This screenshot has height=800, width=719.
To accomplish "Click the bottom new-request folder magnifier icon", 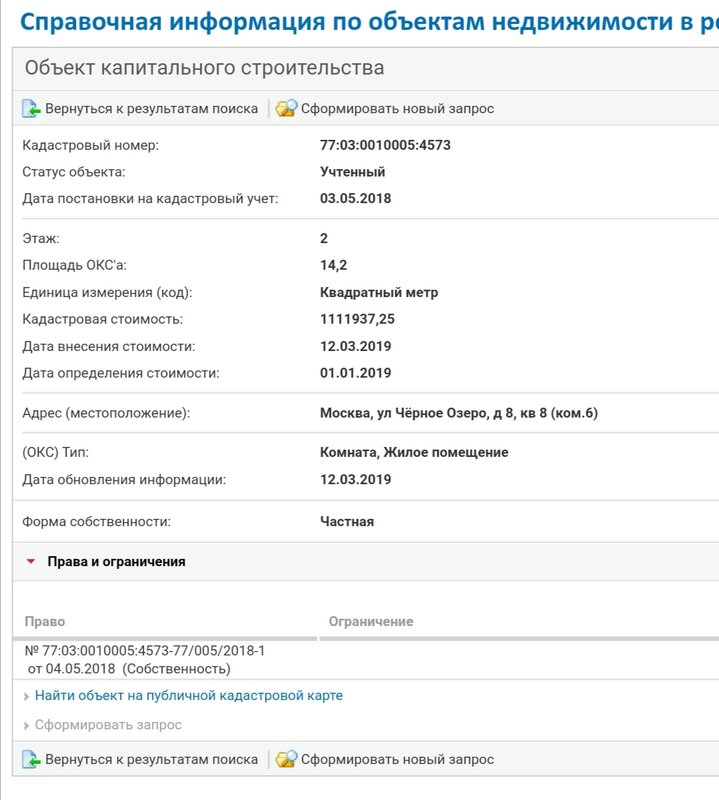I will [286, 759].
